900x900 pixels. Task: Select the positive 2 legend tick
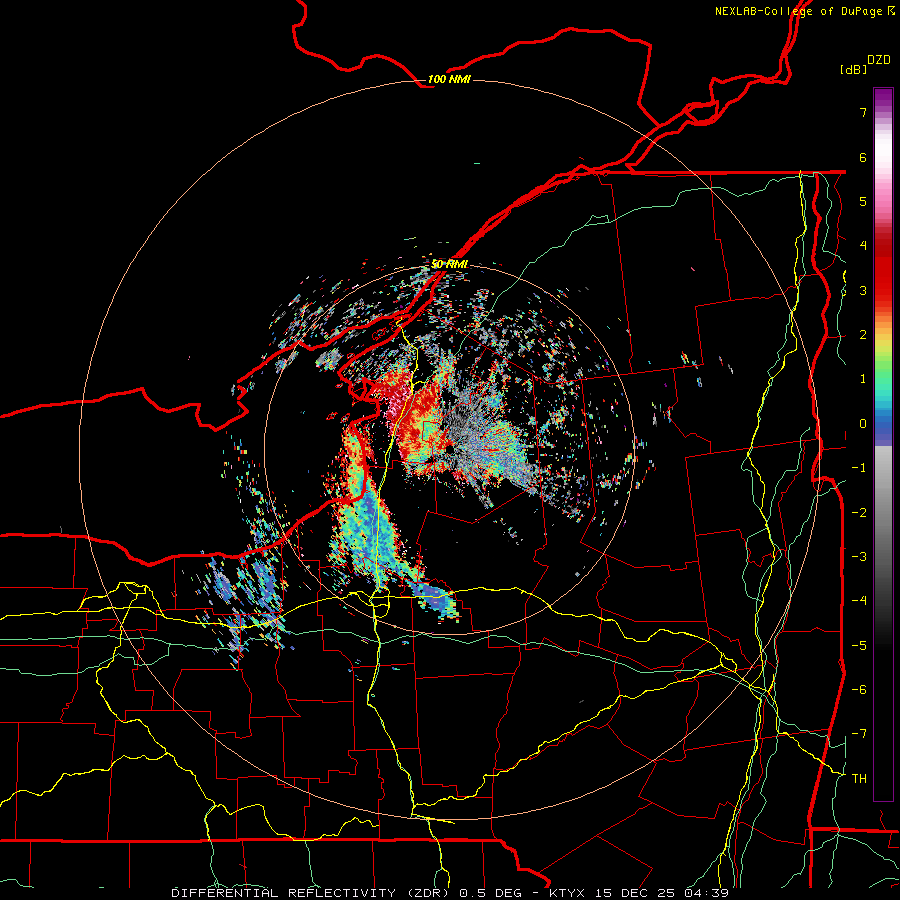click(863, 335)
